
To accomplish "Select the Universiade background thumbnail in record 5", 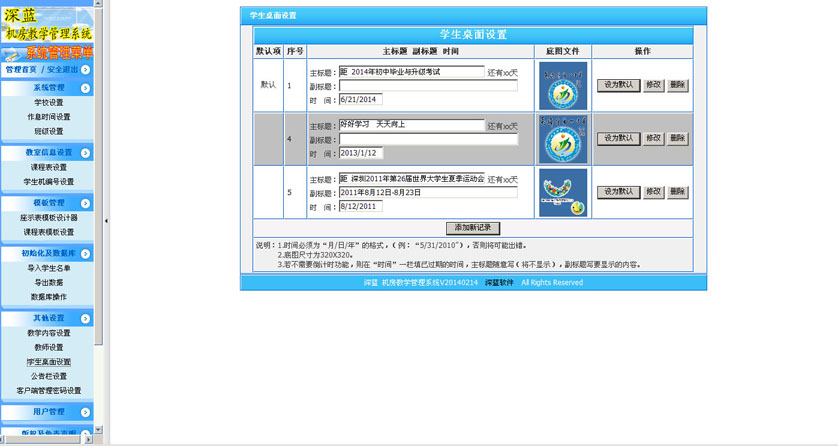I will tap(563, 192).
